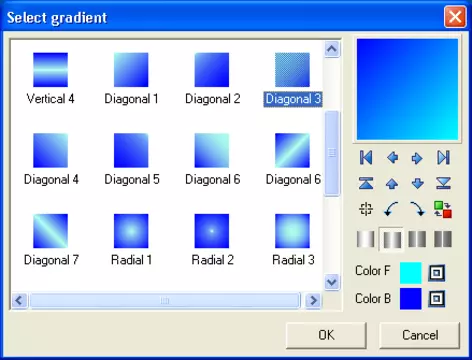Click the horizontal scroll right arrow
The width and height of the screenshot is (472, 360).
pos(313,301)
